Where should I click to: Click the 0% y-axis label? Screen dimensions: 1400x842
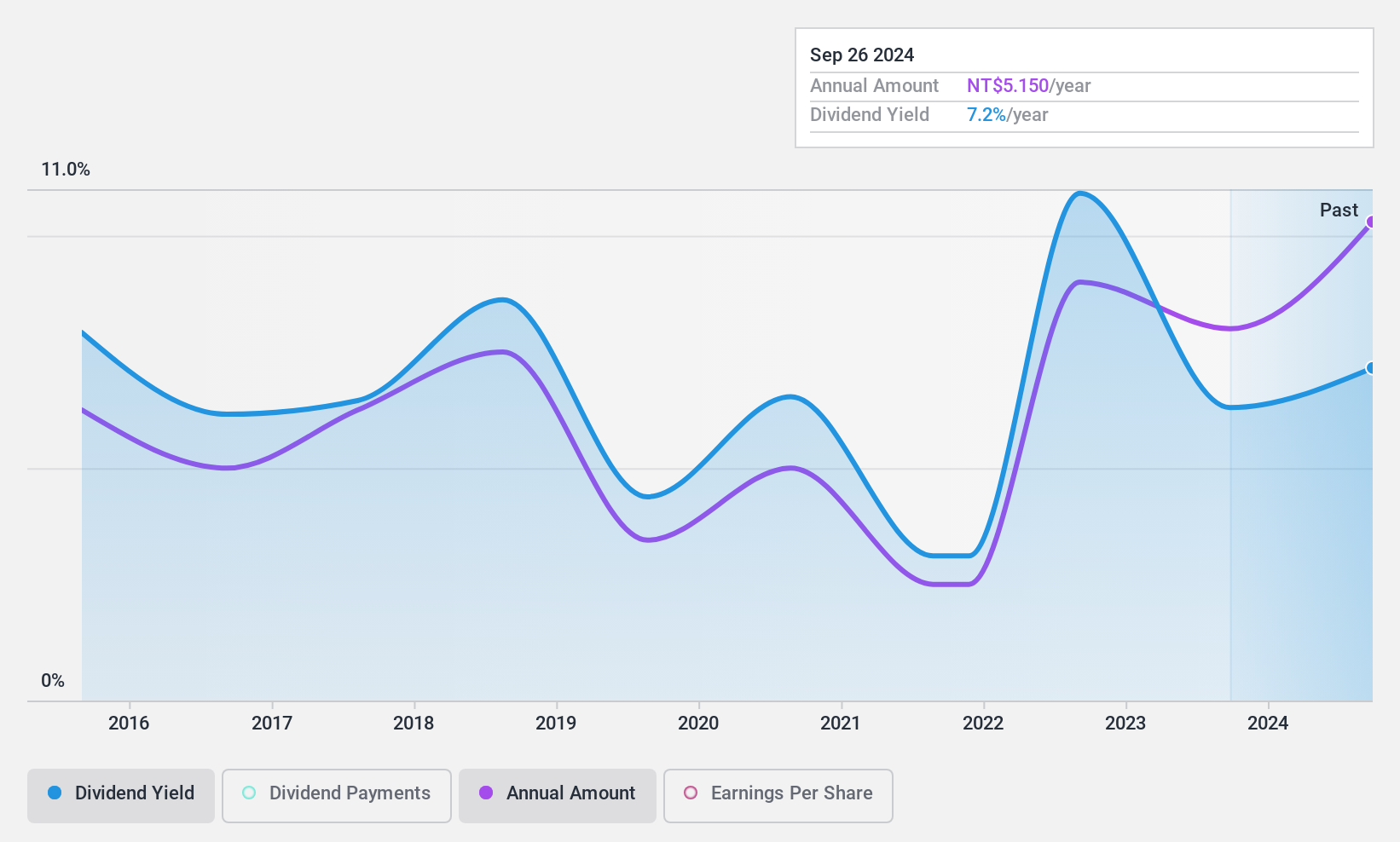53,681
